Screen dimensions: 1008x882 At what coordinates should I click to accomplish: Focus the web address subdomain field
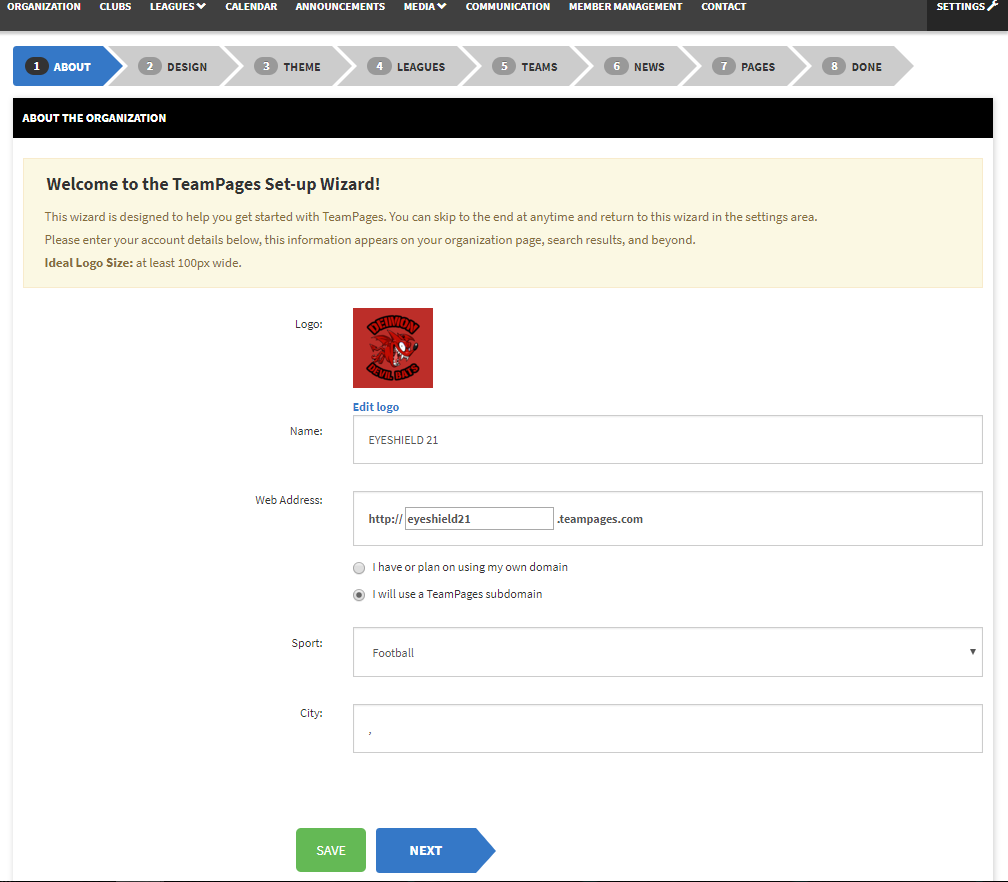click(x=478, y=519)
